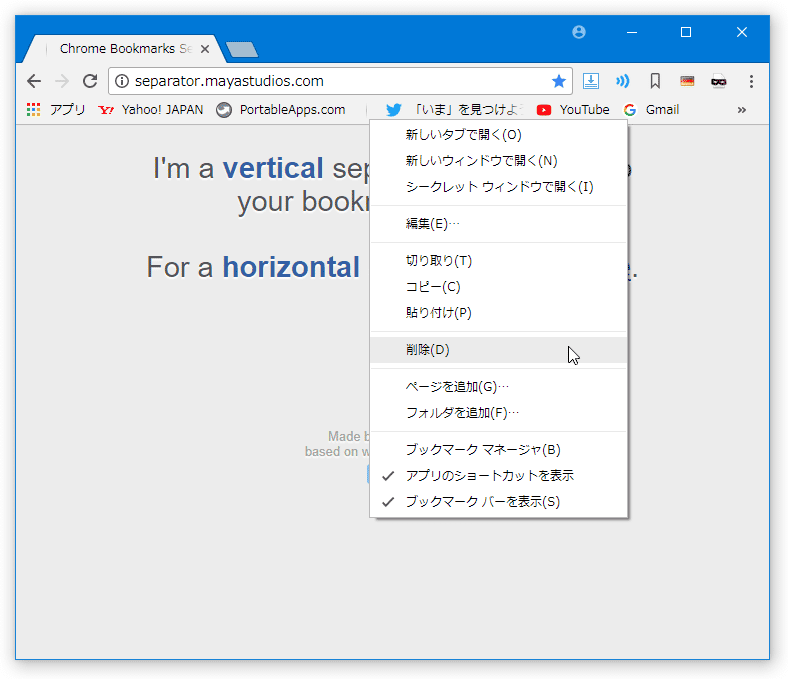788x679 pixels.
Task: Choose 新しいウィンドウで開く(N)
Action: click(499, 161)
